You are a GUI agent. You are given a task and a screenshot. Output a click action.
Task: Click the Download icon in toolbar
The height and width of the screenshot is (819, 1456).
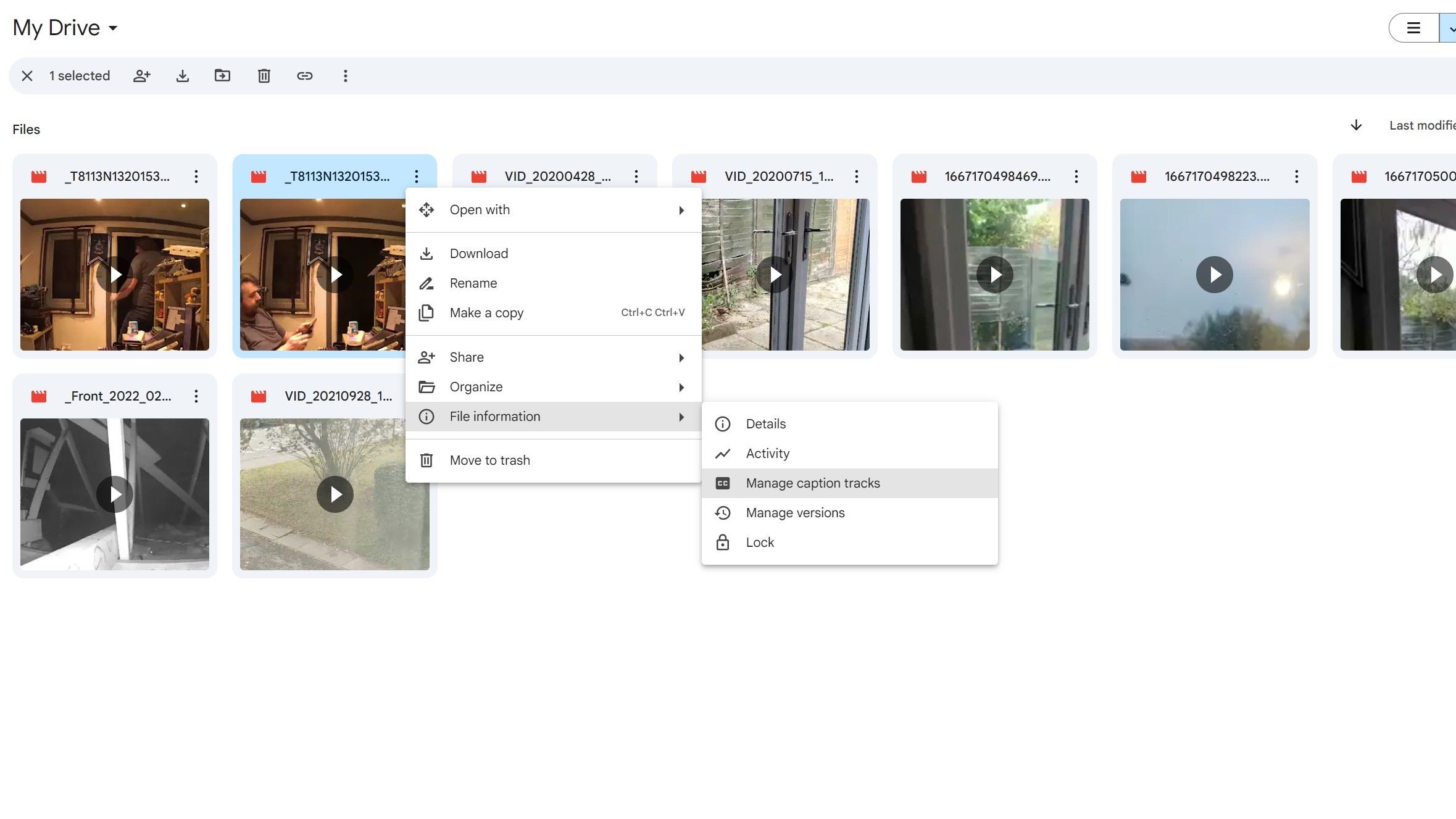pyautogui.click(x=182, y=75)
